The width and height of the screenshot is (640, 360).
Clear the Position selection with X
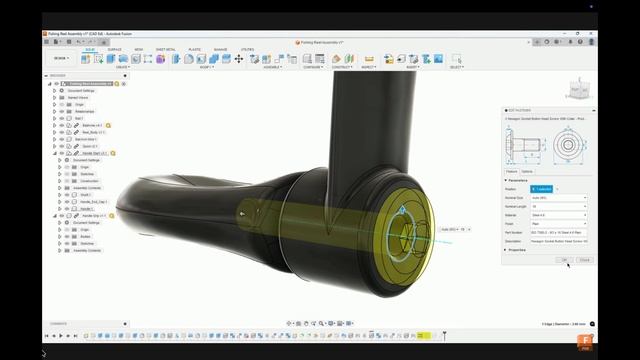[x=557, y=189]
